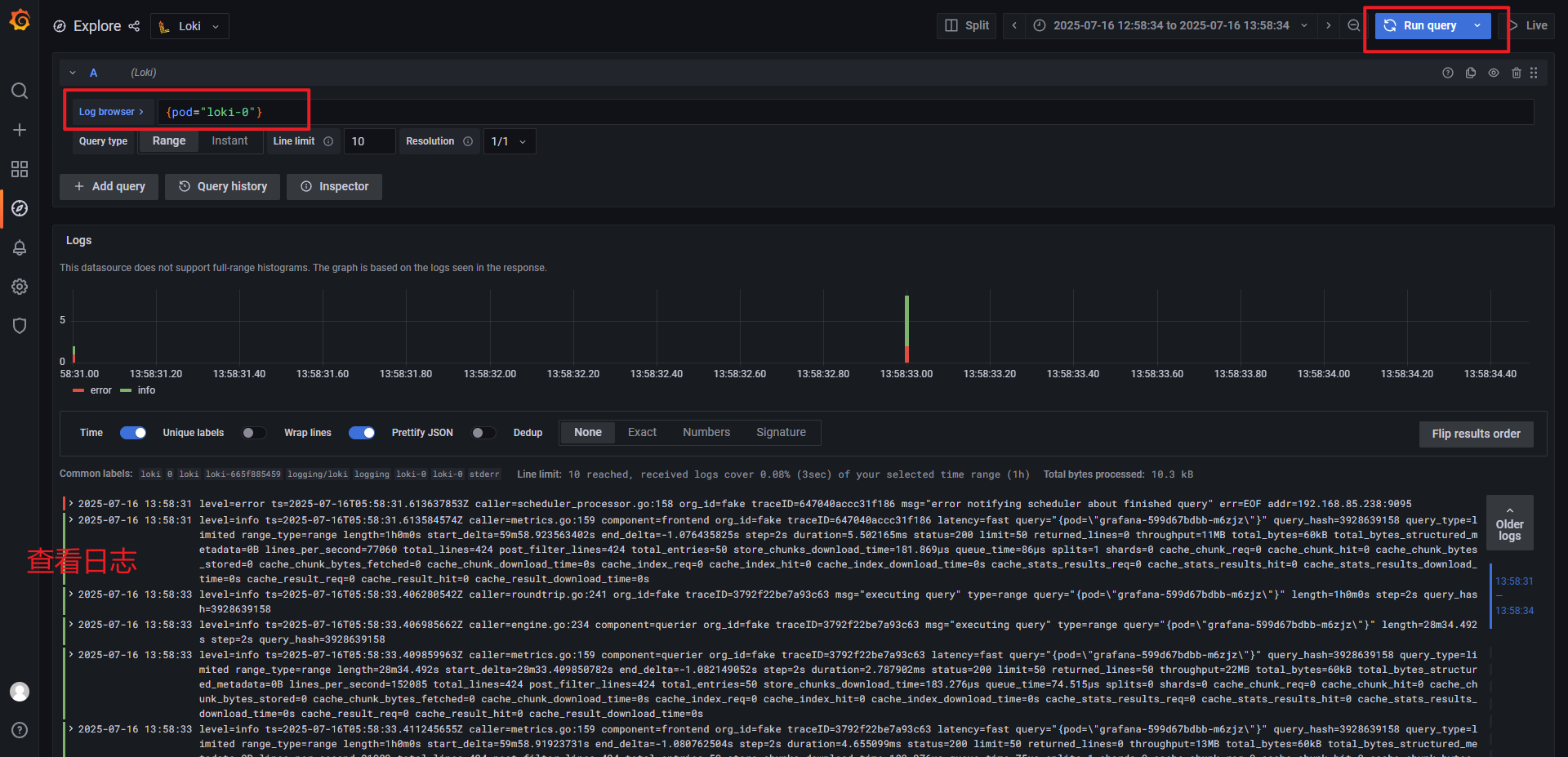The height and width of the screenshot is (757, 1568).
Task: Click the 'stderr' common label
Action: pyautogui.click(x=484, y=474)
